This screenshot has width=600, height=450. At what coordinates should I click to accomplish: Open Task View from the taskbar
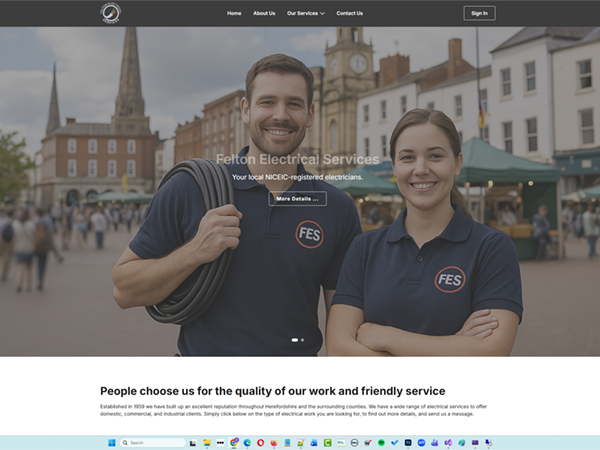click(x=193, y=443)
